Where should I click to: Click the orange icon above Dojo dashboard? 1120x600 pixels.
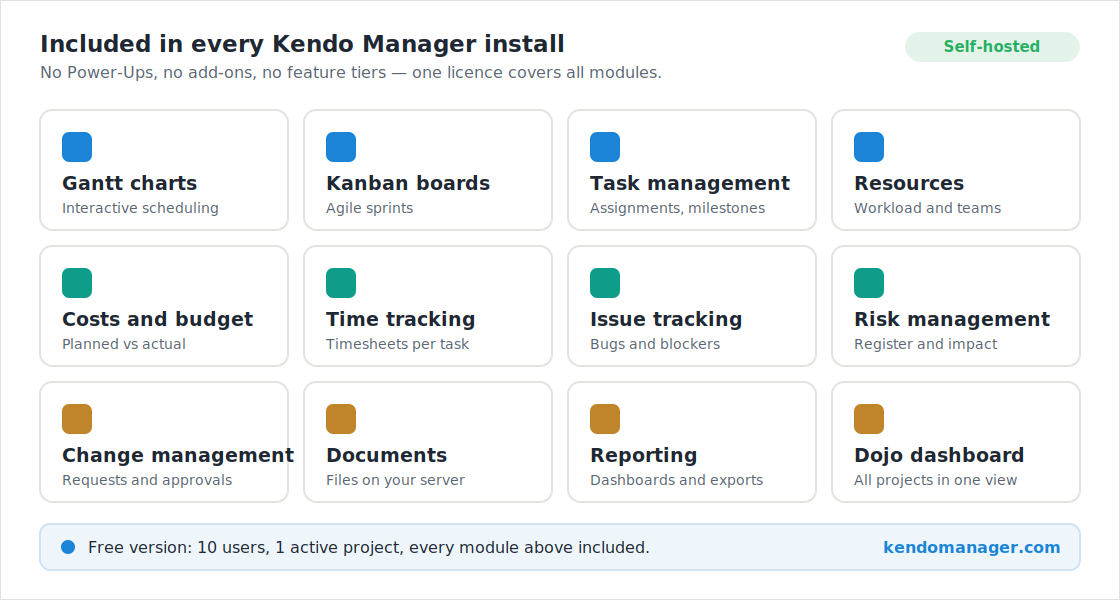pos(869,419)
